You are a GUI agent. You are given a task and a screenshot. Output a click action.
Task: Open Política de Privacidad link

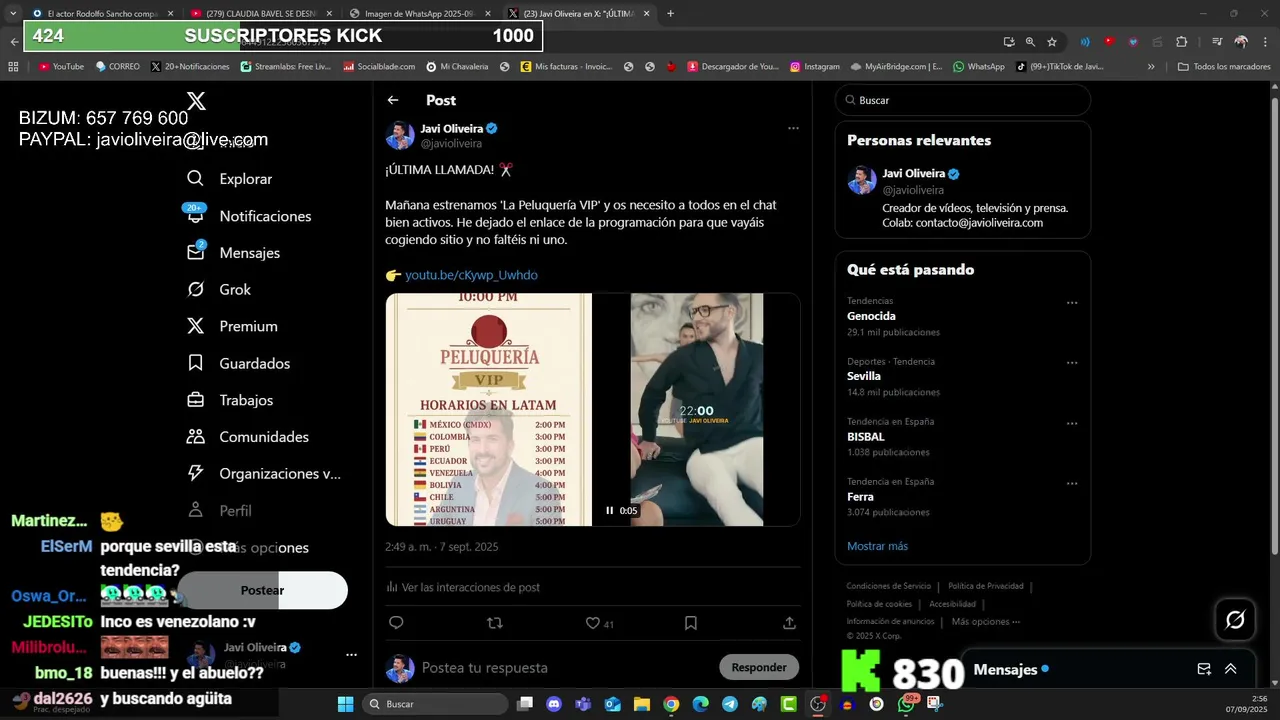point(985,586)
